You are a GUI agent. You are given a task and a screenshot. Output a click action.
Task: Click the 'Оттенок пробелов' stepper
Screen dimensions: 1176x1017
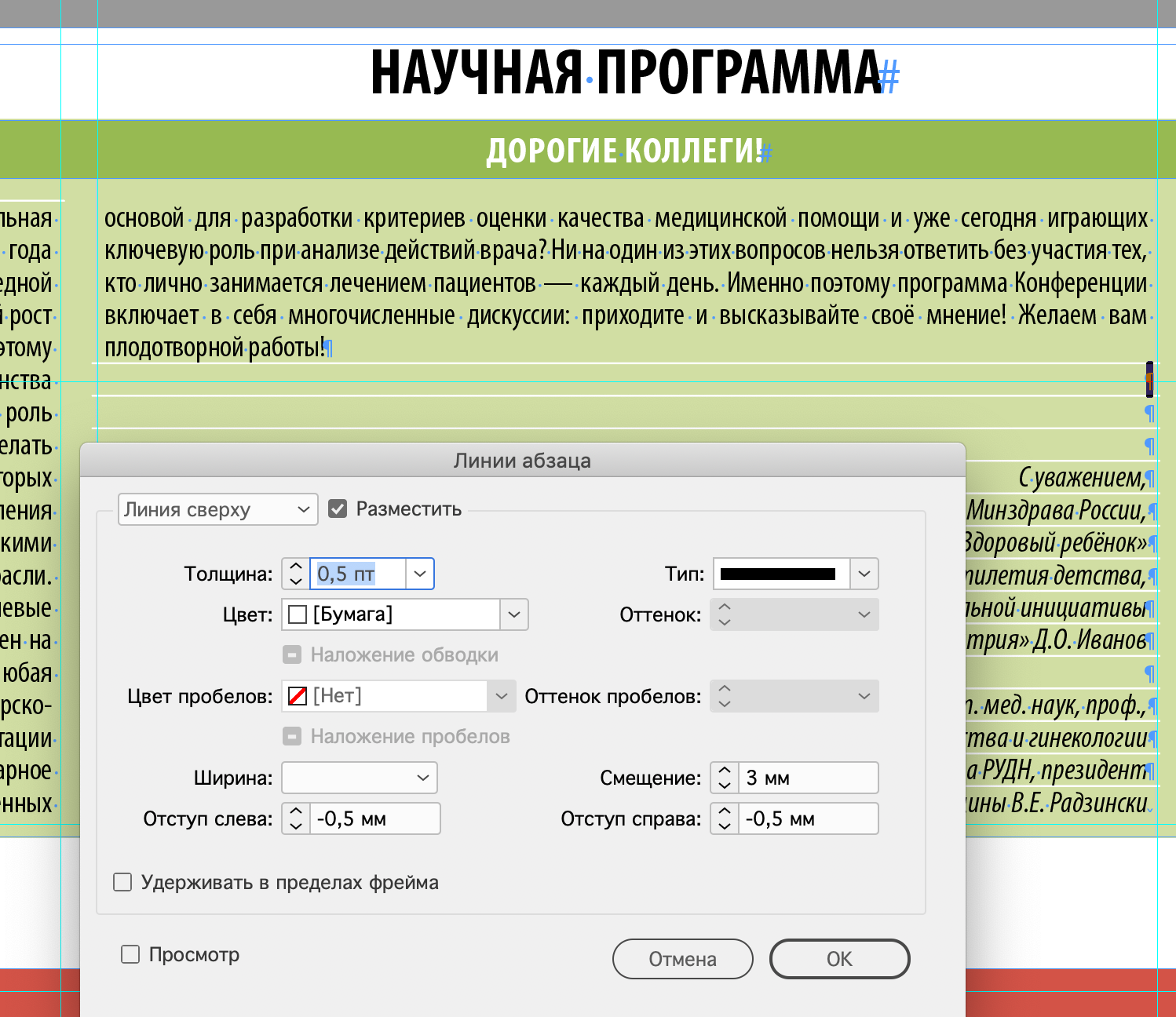click(x=725, y=696)
